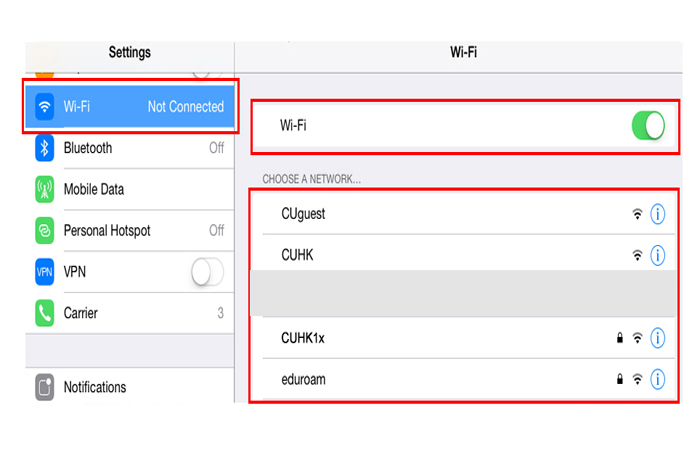Viewport: 700px width, 466px height.
Task: Turn off the Wi-Fi switch
Action: click(x=648, y=125)
